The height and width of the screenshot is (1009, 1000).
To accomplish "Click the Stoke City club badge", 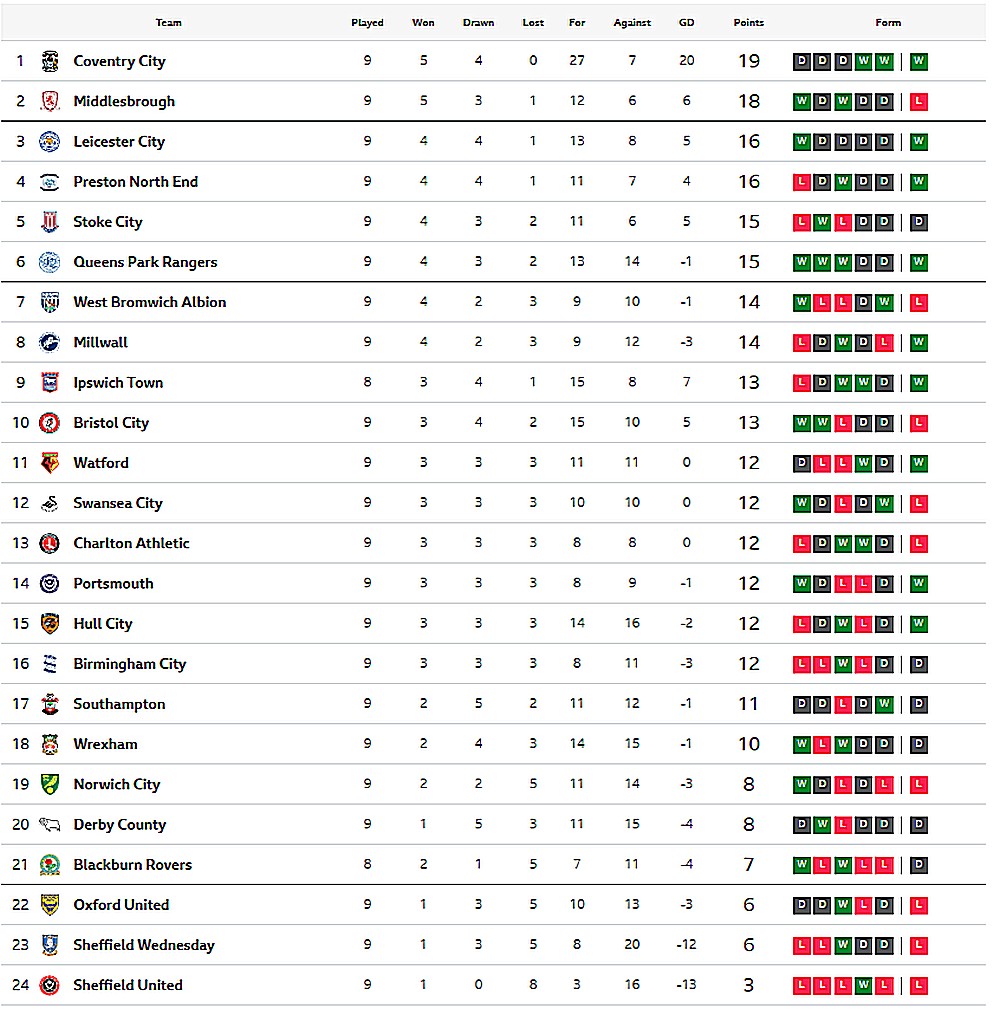I will pos(50,222).
